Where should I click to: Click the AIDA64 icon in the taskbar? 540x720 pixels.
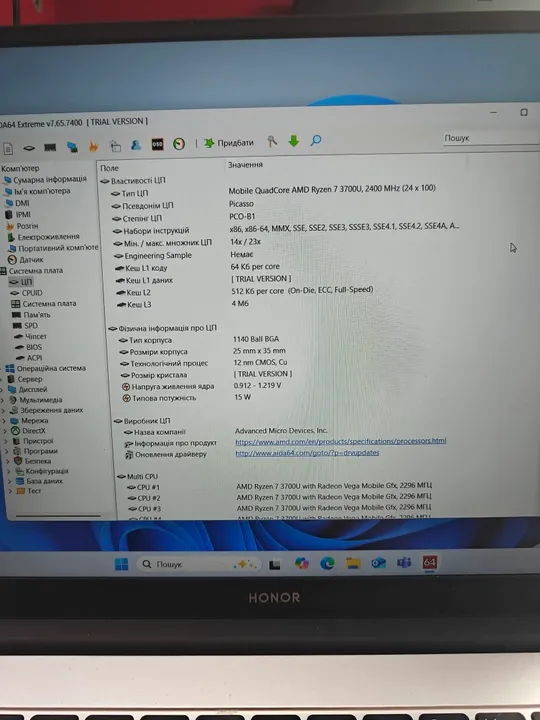(x=429, y=562)
